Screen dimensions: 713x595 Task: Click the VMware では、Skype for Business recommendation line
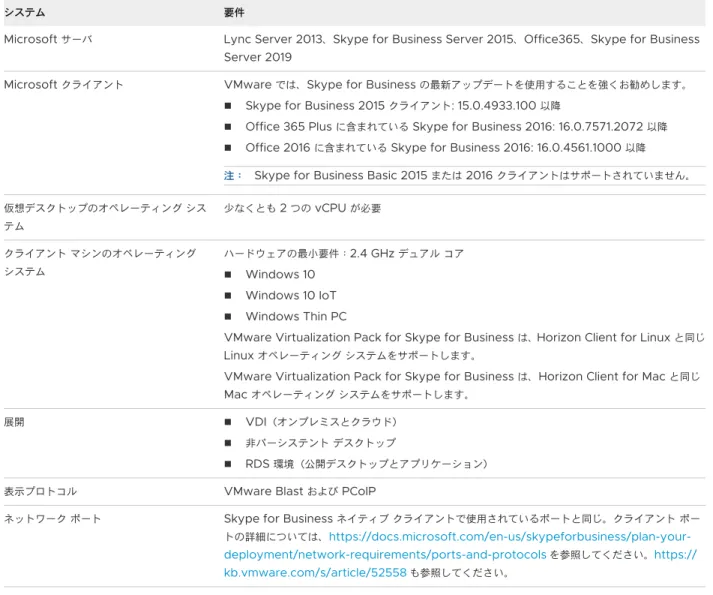456,85
